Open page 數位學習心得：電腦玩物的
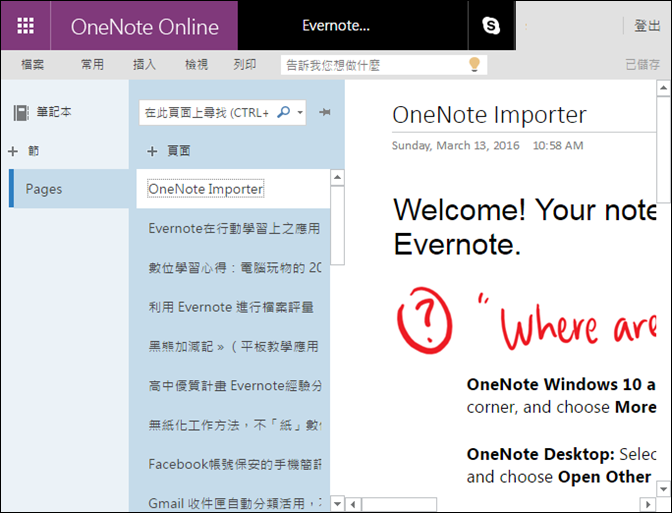Image resolution: width=672 pixels, height=513 pixels. [x=233, y=268]
